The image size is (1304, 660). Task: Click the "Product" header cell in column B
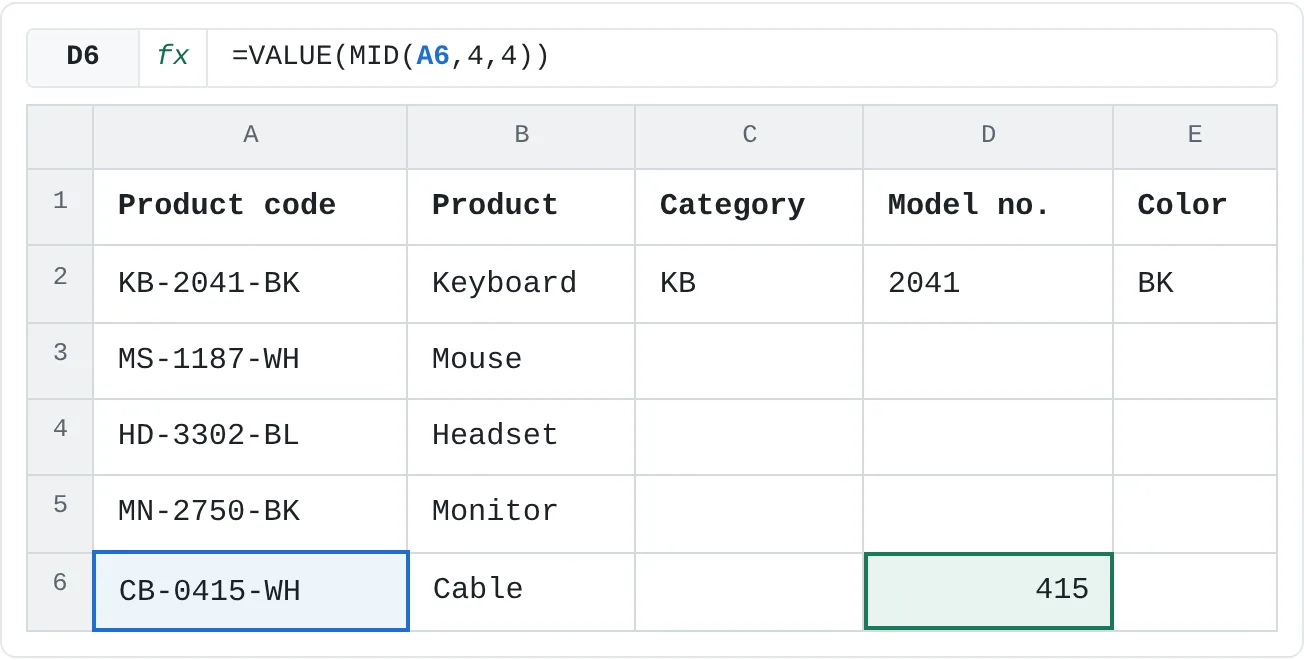[x=521, y=206]
